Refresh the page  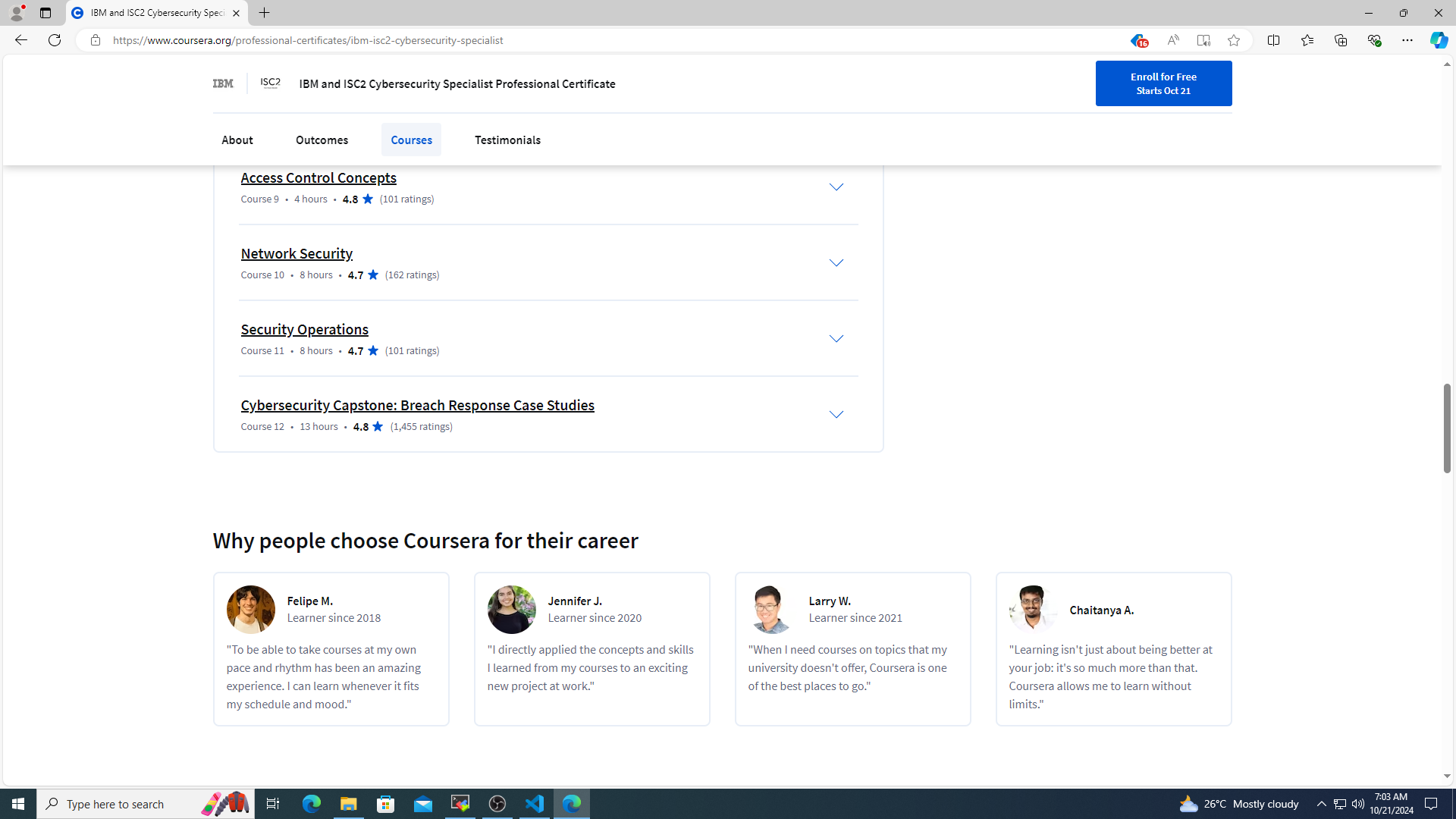point(55,40)
